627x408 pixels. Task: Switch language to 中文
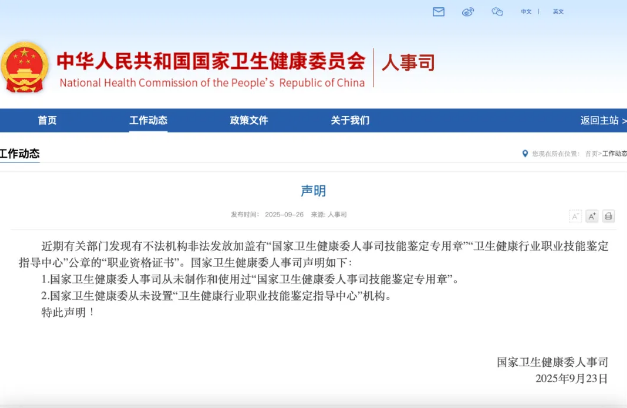point(526,12)
